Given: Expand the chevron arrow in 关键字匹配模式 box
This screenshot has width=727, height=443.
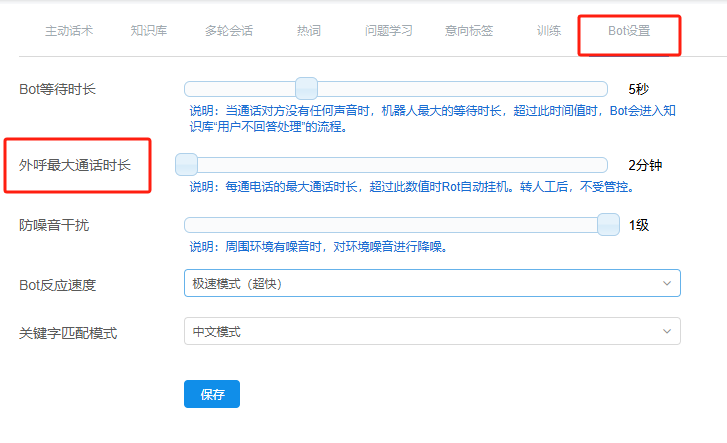Looking at the screenshot, I should [667, 332].
